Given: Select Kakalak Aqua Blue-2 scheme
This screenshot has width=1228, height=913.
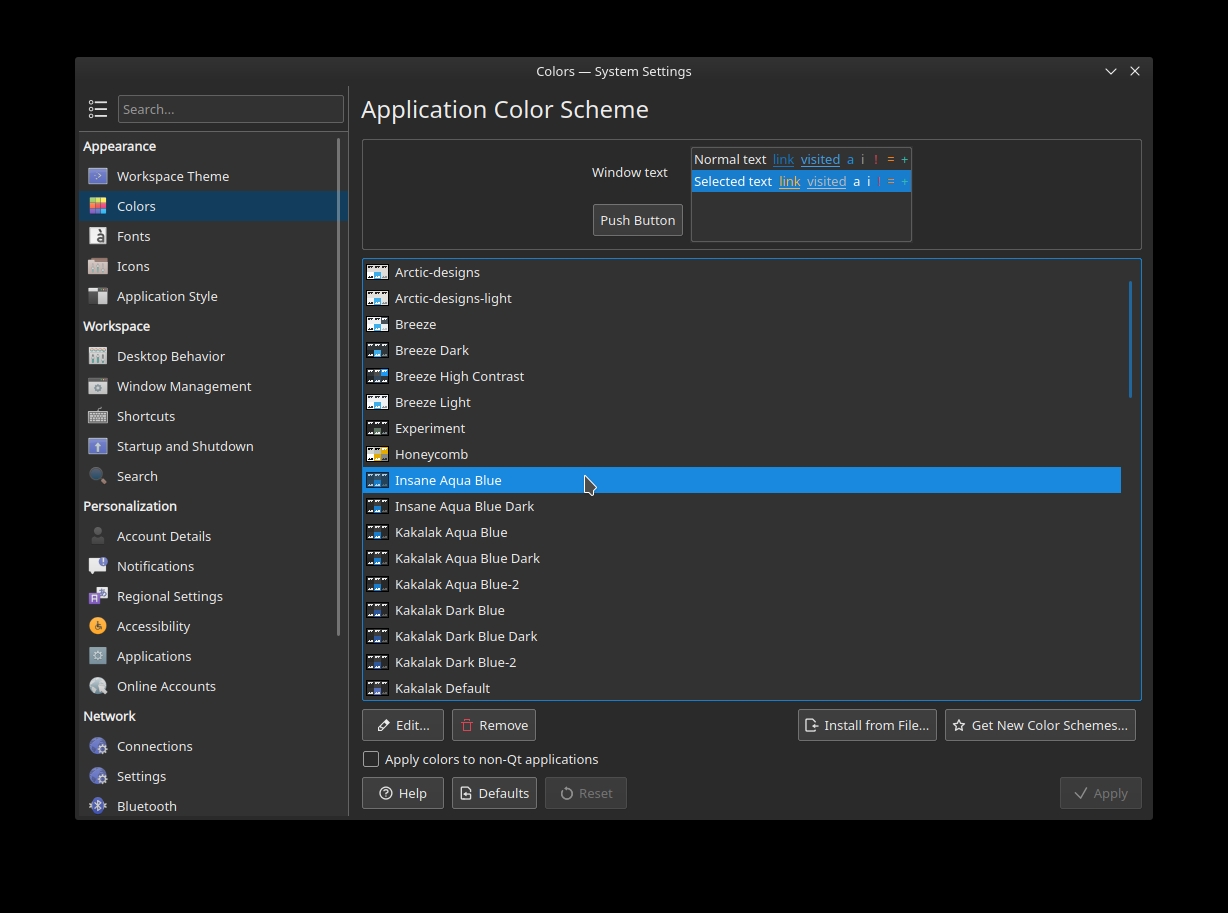Looking at the screenshot, I should click(741, 584).
